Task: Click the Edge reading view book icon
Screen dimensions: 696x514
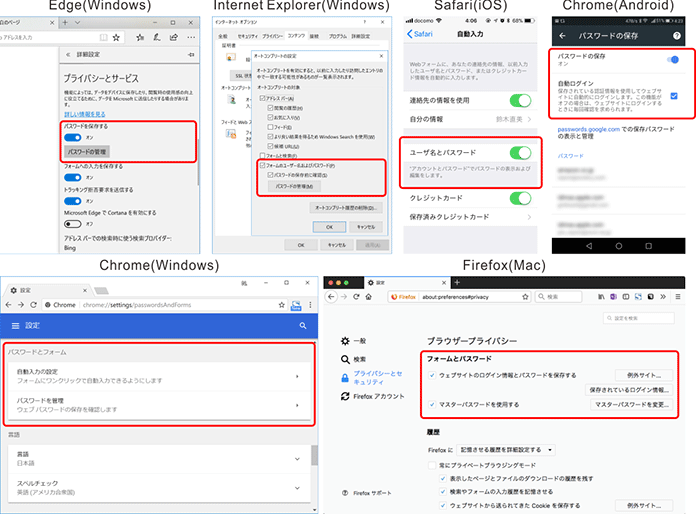Action: pos(103,38)
